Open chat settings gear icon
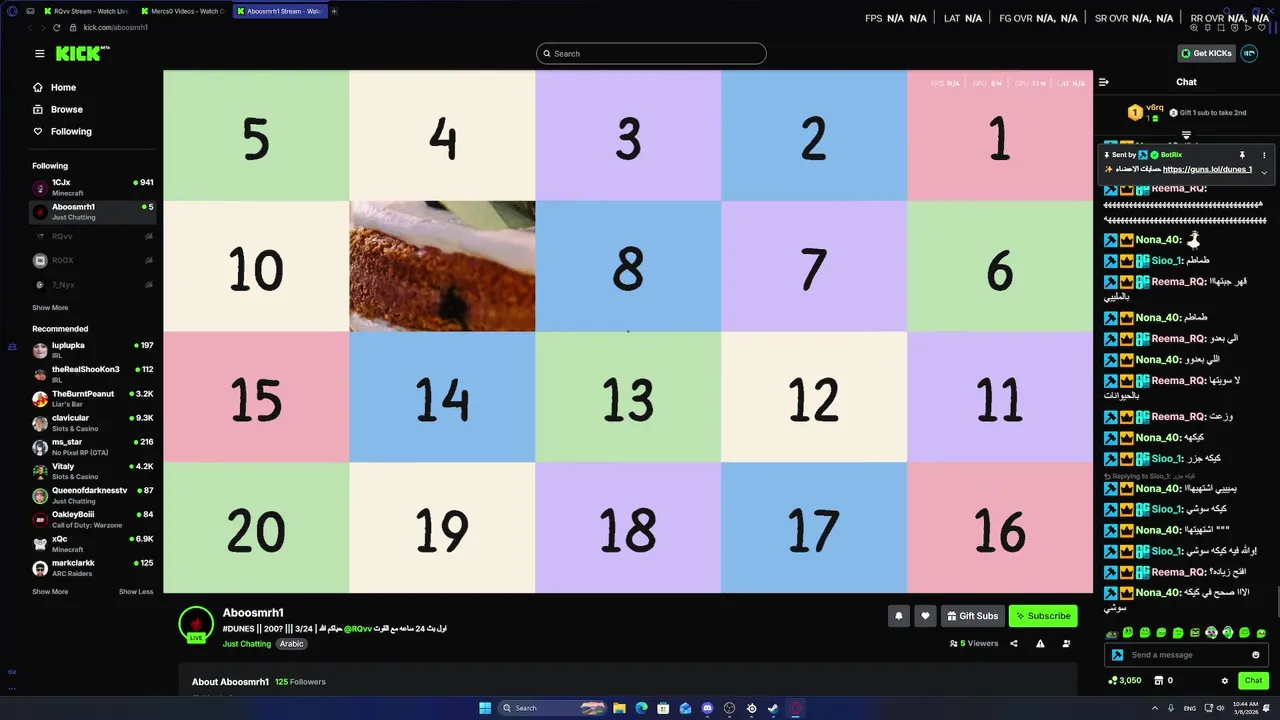 1225,681
